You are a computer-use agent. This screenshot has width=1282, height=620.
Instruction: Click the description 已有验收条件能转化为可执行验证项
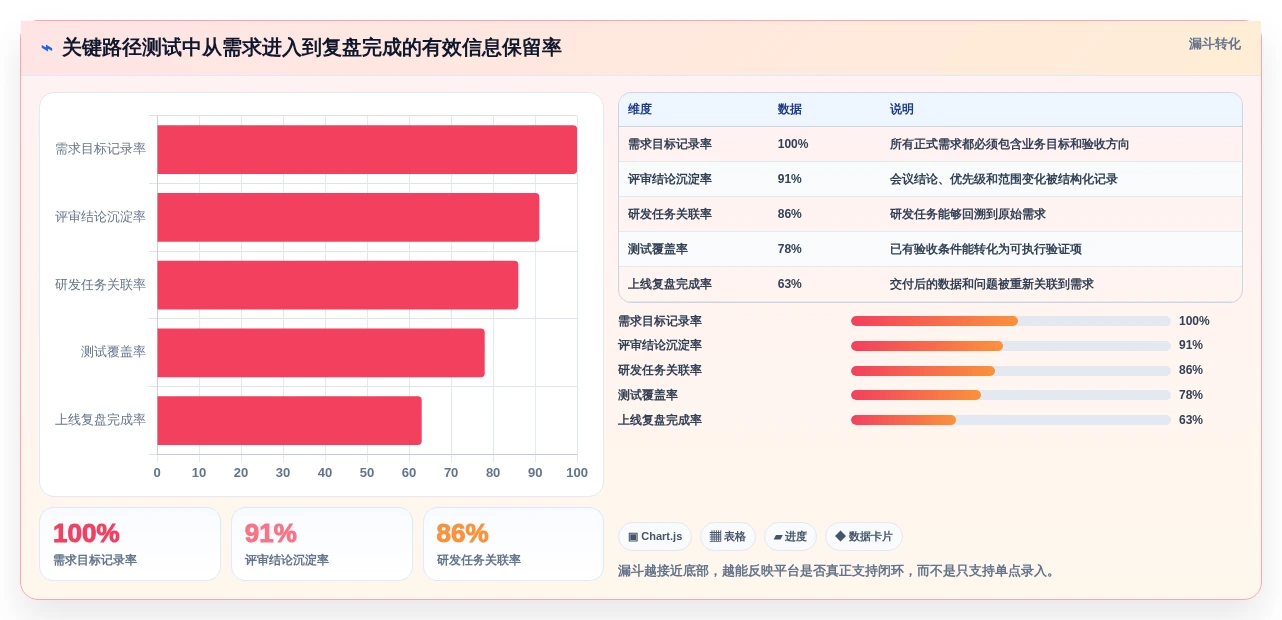coord(986,249)
